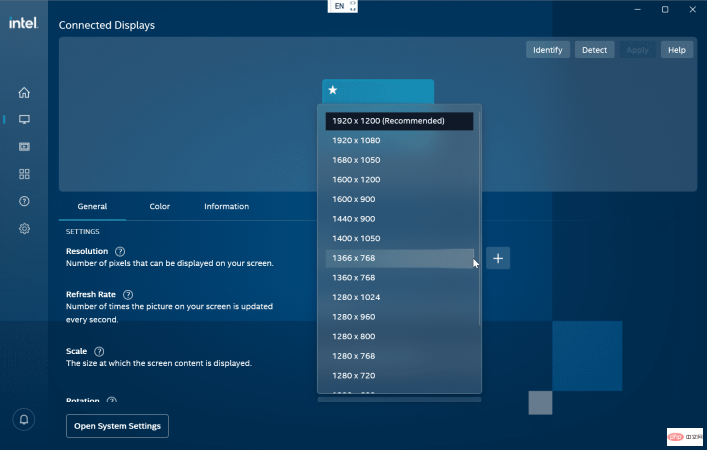Show help tooltip for Resolution
Viewport: 707px width, 450px height.
120,251
